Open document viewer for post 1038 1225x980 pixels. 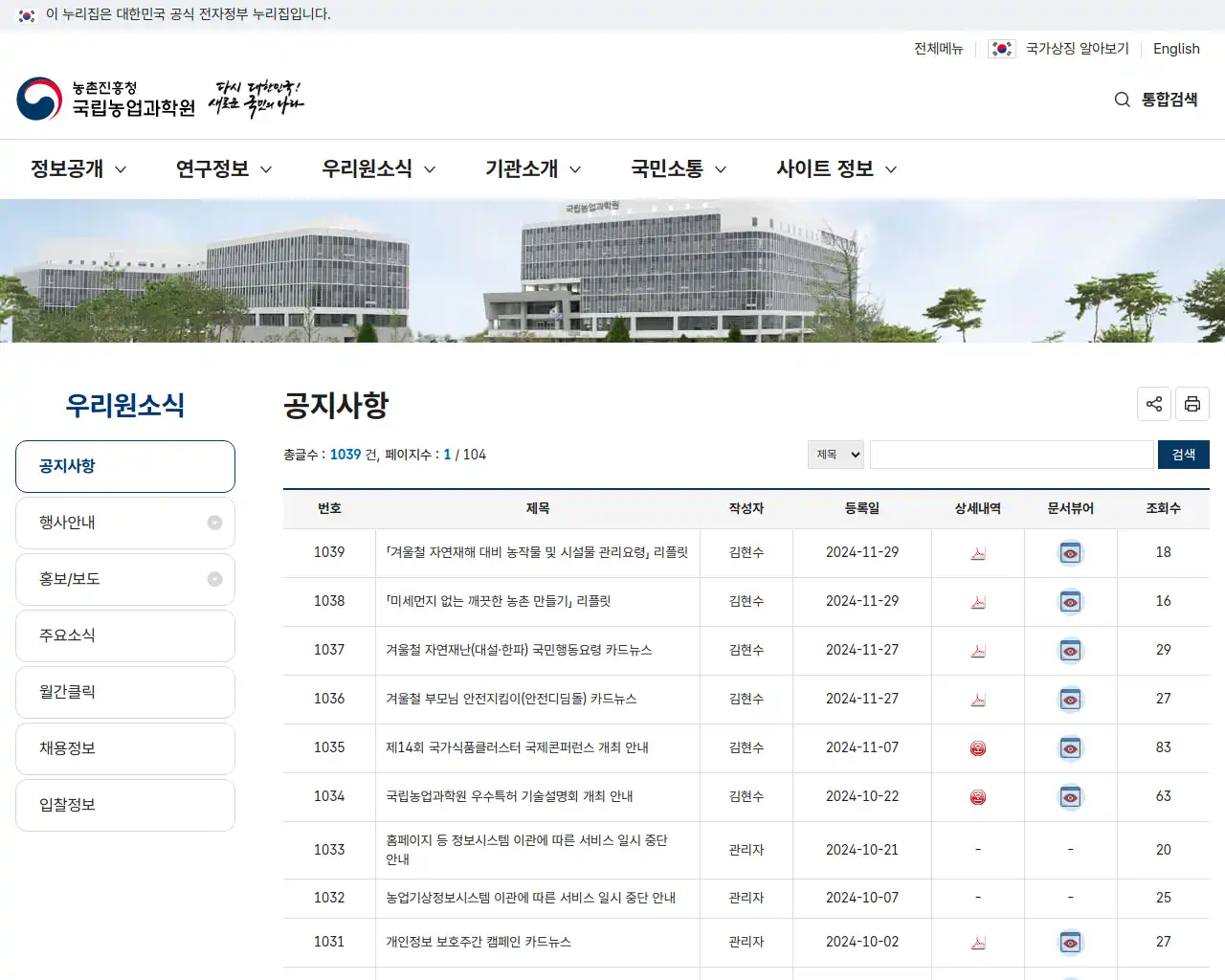tap(1071, 602)
